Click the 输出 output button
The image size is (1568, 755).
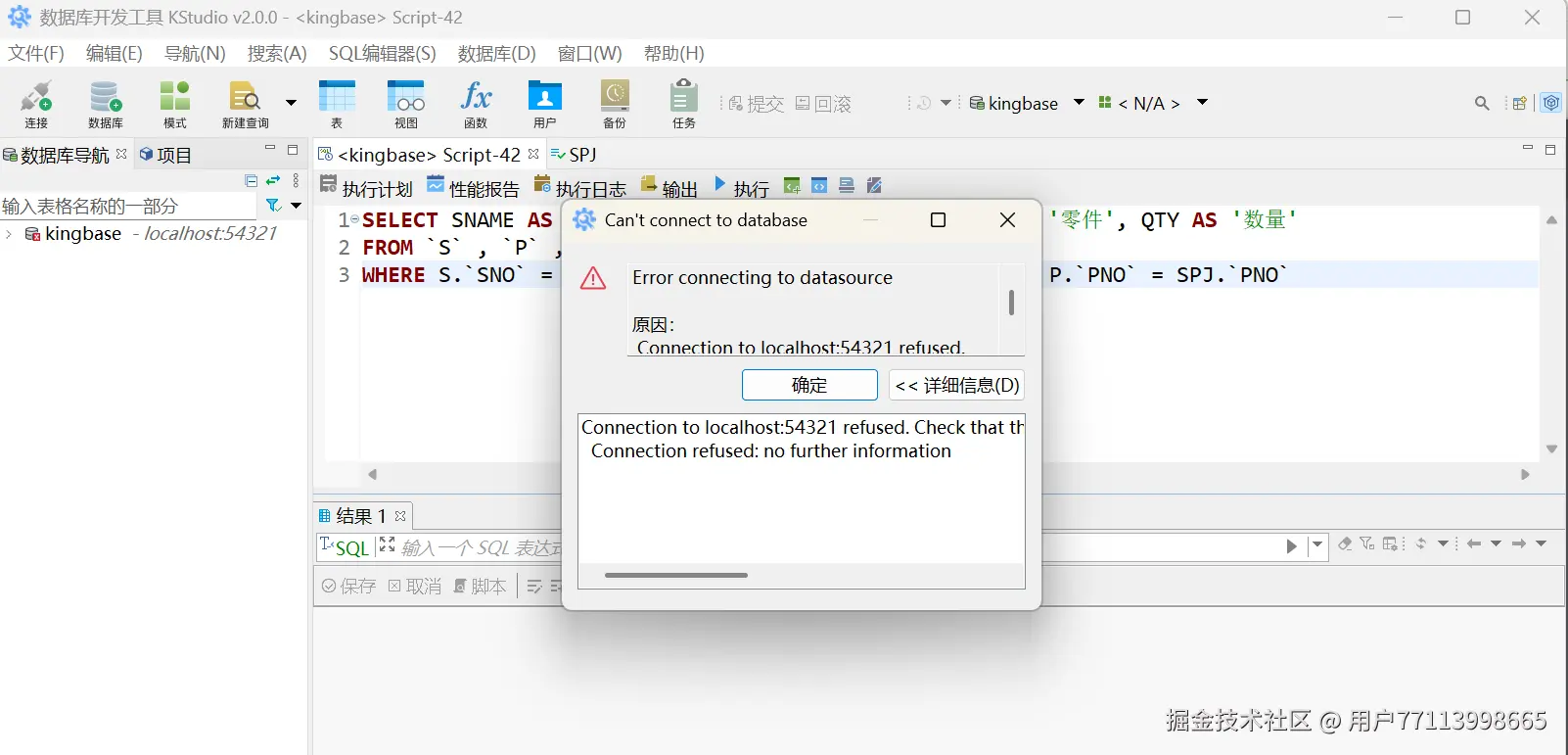pos(669,187)
